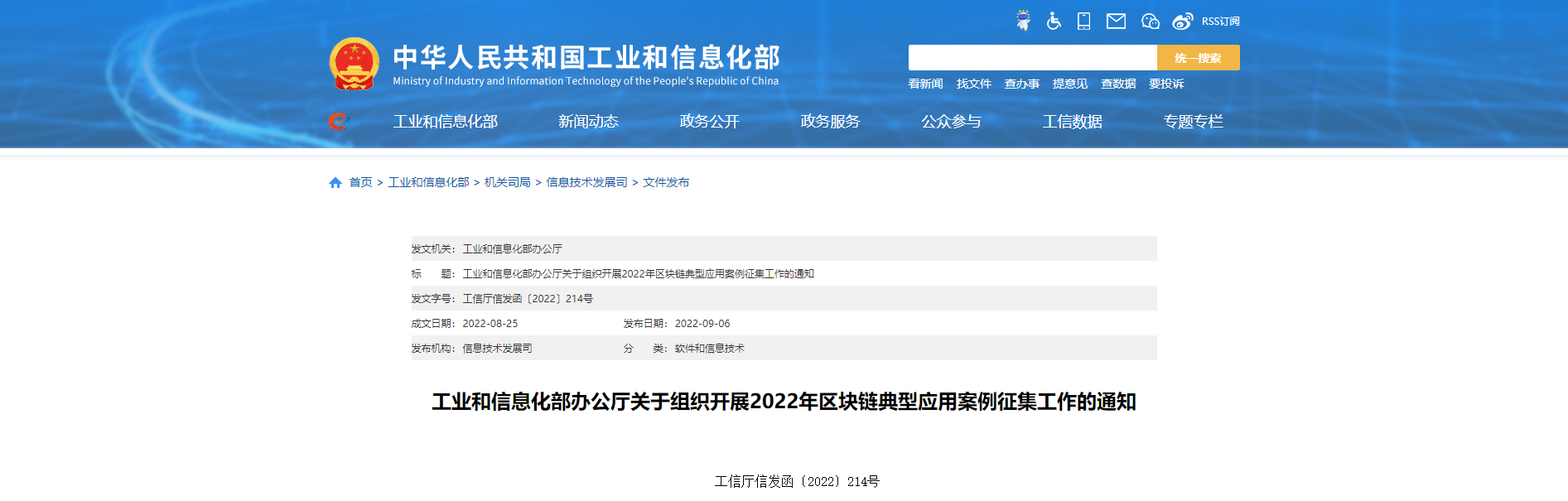Select 政务公开 in navigation bar
The height and width of the screenshot is (501, 1568).
(709, 122)
